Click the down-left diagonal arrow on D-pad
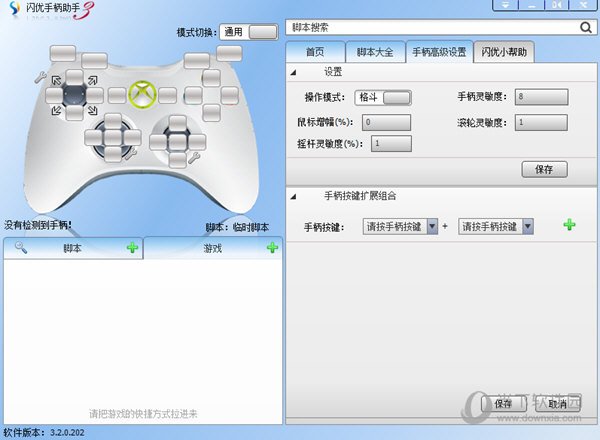600x440 pixels. 56,111
